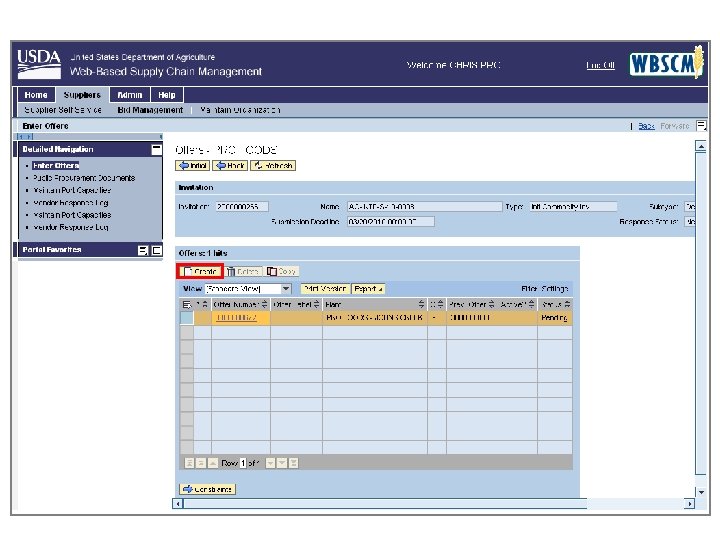Open the Export dropdown menu

pos(368,289)
